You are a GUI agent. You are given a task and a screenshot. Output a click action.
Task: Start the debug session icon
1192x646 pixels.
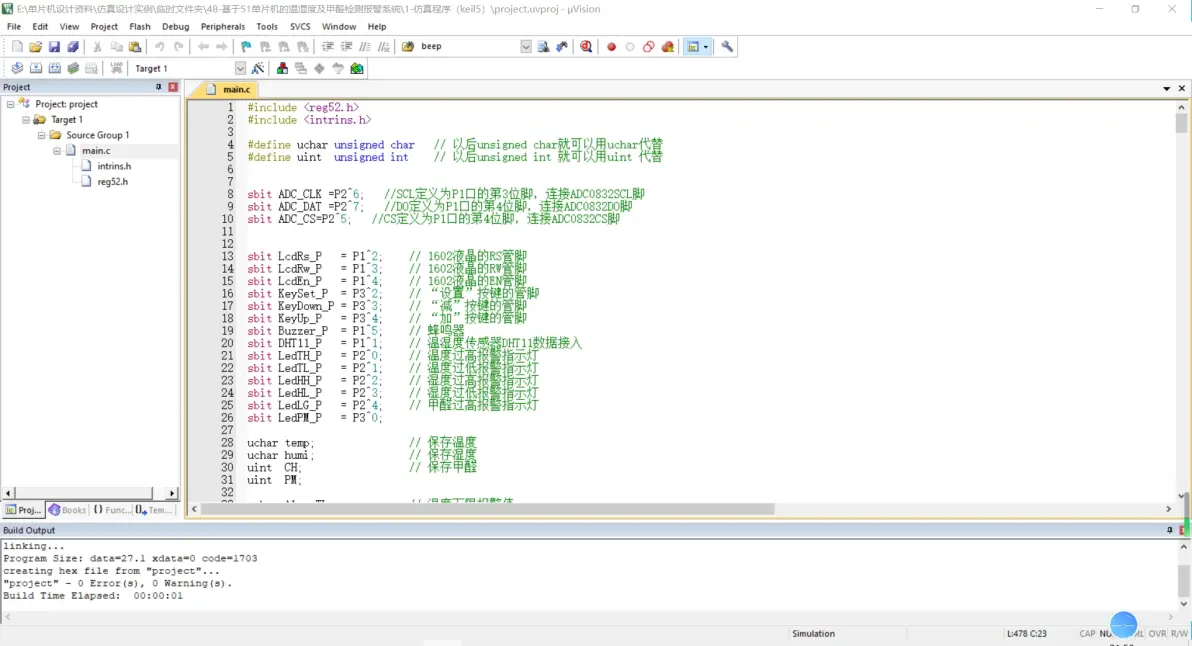pos(586,47)
